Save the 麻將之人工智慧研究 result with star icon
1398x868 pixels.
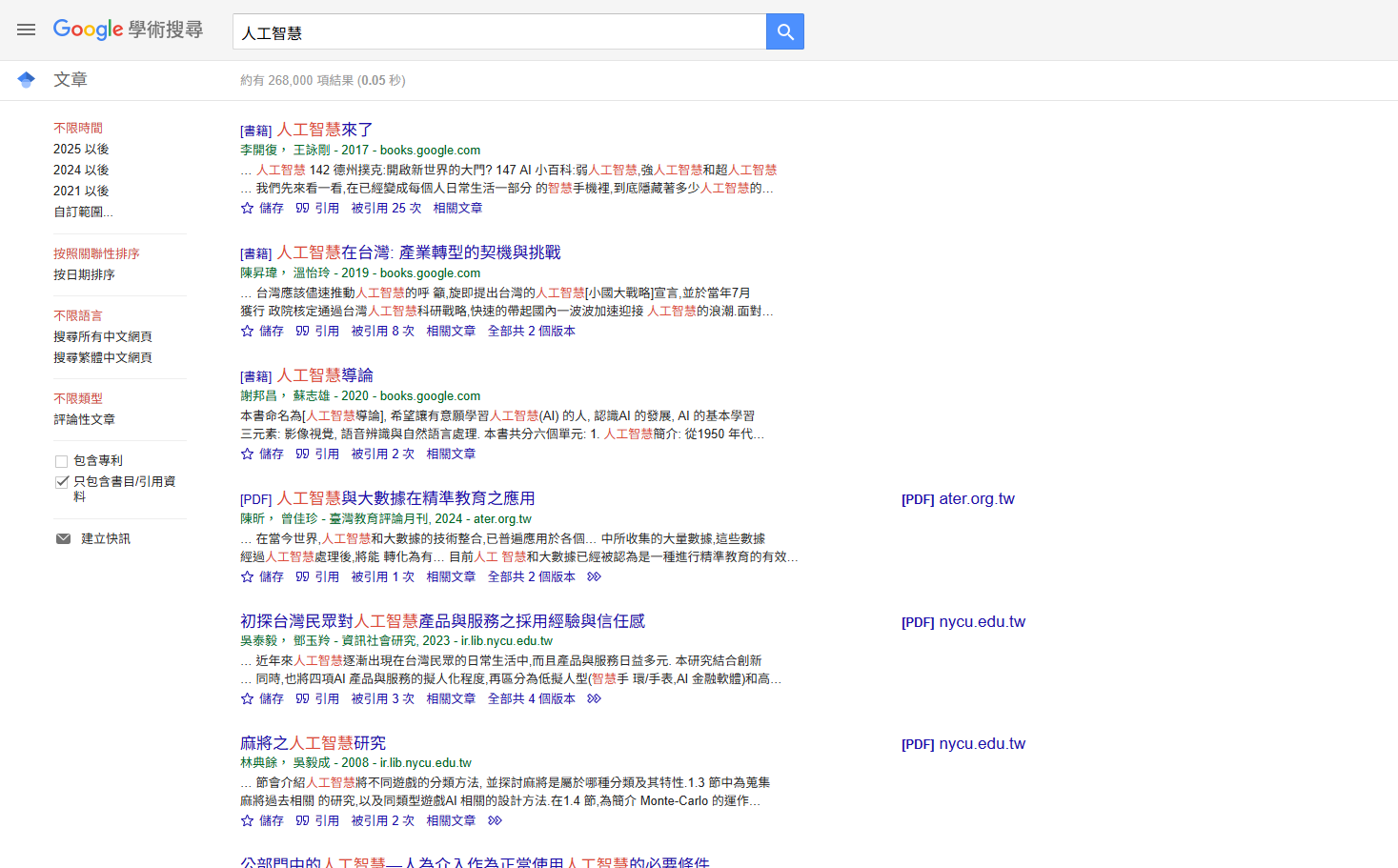pyautogui.click(x=247, y=819)
